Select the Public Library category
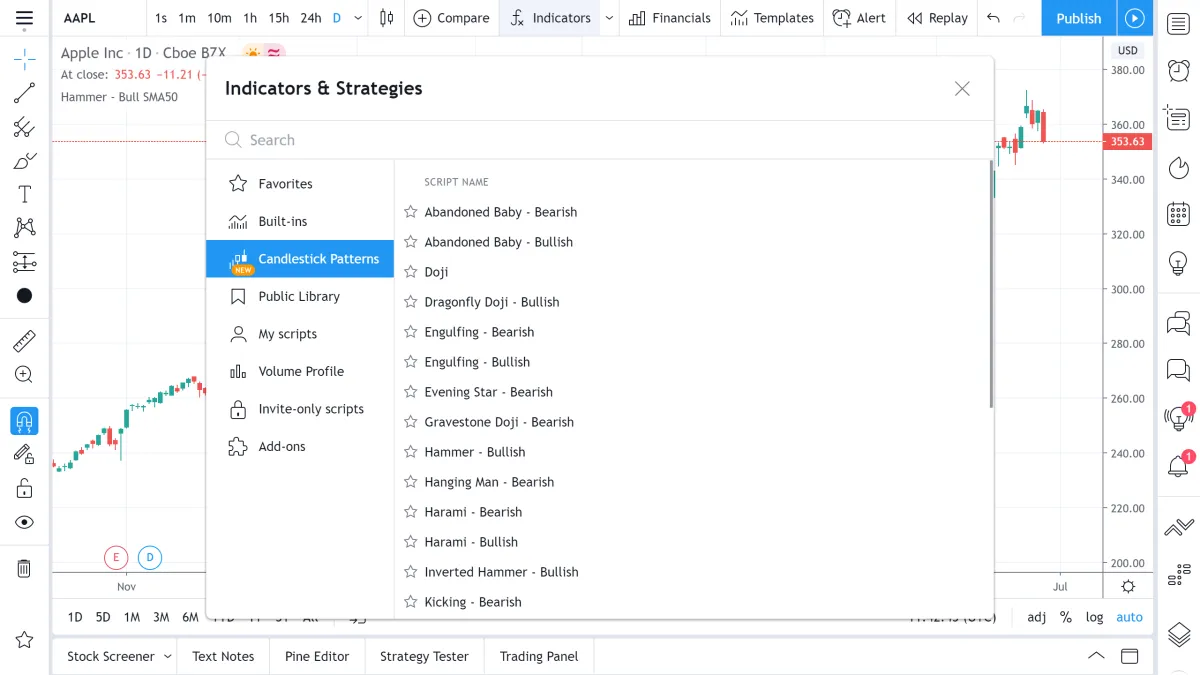This screenshot has width=1200, height=675. tap(300, 297)
